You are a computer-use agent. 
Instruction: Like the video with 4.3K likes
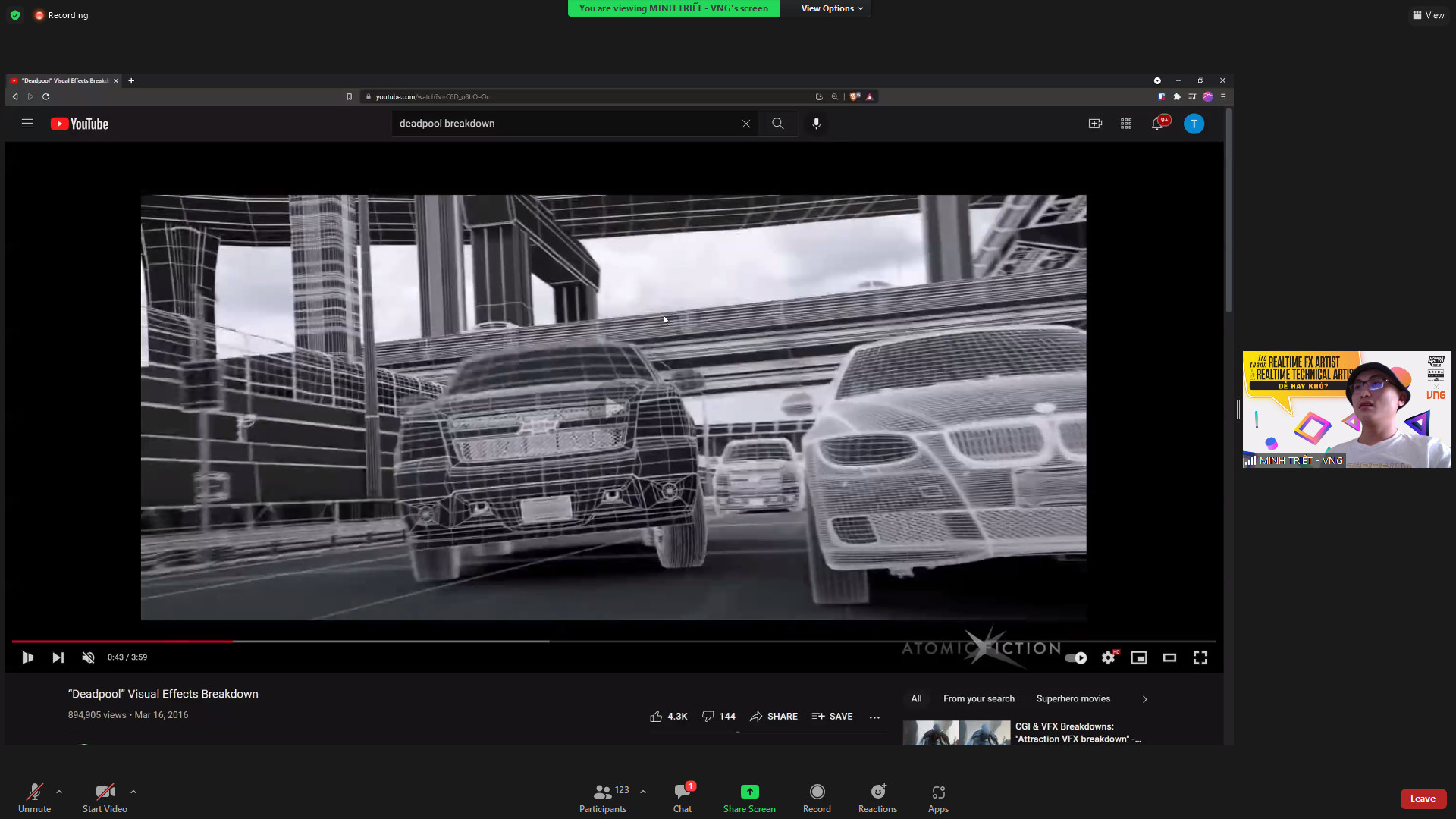pyautogui.click(x=668, y=716)
